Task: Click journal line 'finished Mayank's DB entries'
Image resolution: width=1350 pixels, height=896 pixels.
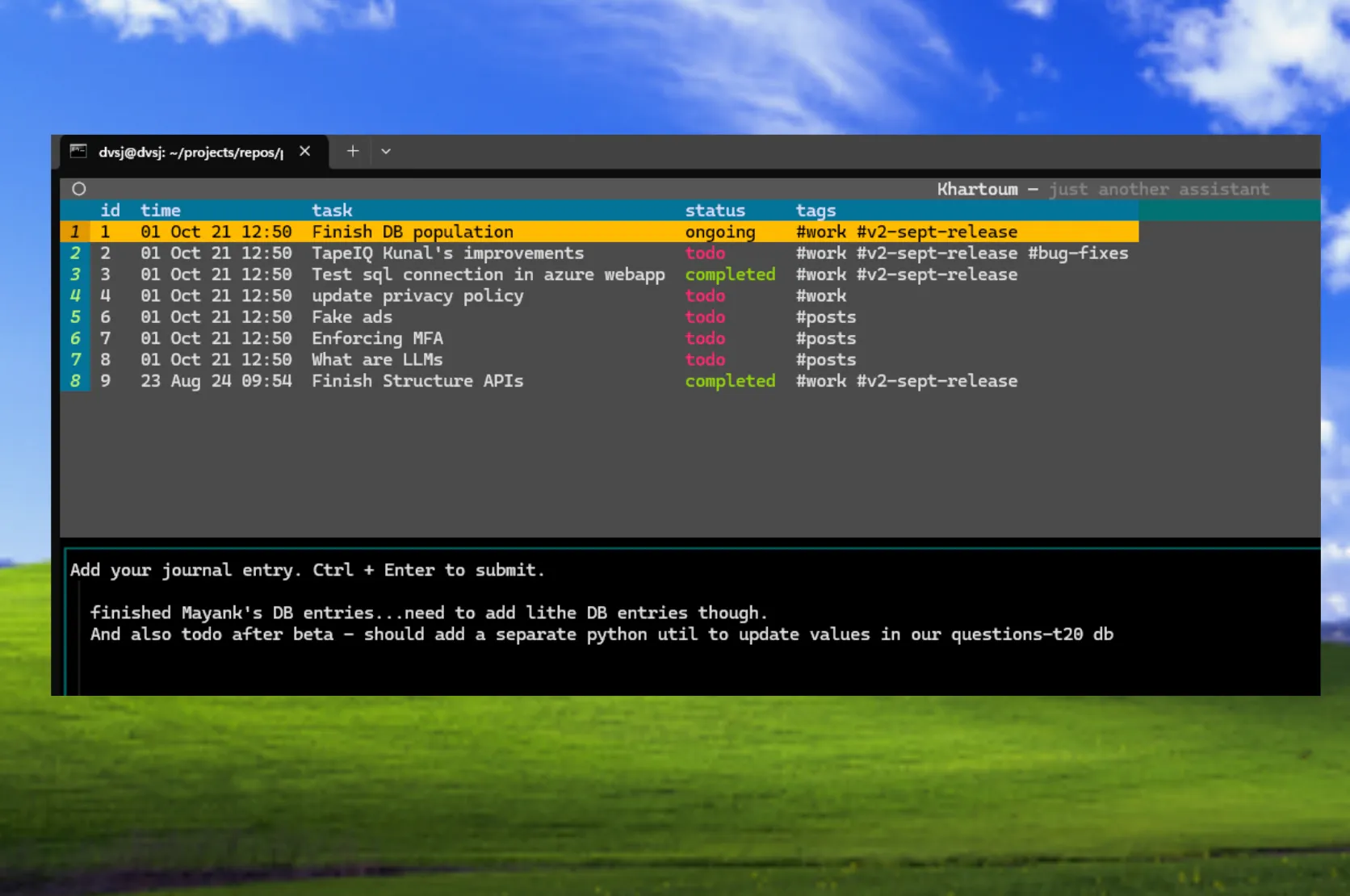Action: [428, 613]
